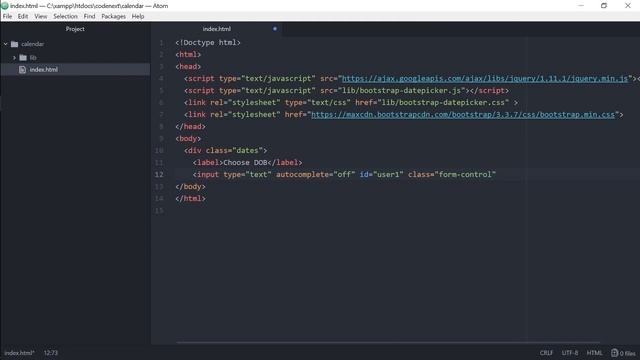
Task: Open the Help menu
Action: click(x=138, y=16)
